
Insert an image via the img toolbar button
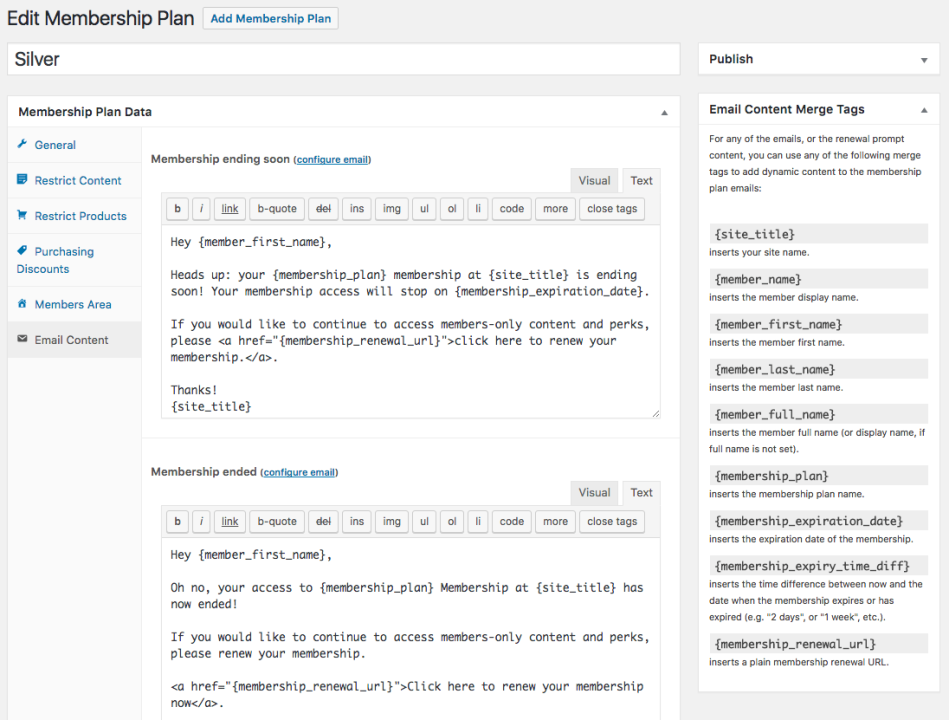tap(389, 208)
